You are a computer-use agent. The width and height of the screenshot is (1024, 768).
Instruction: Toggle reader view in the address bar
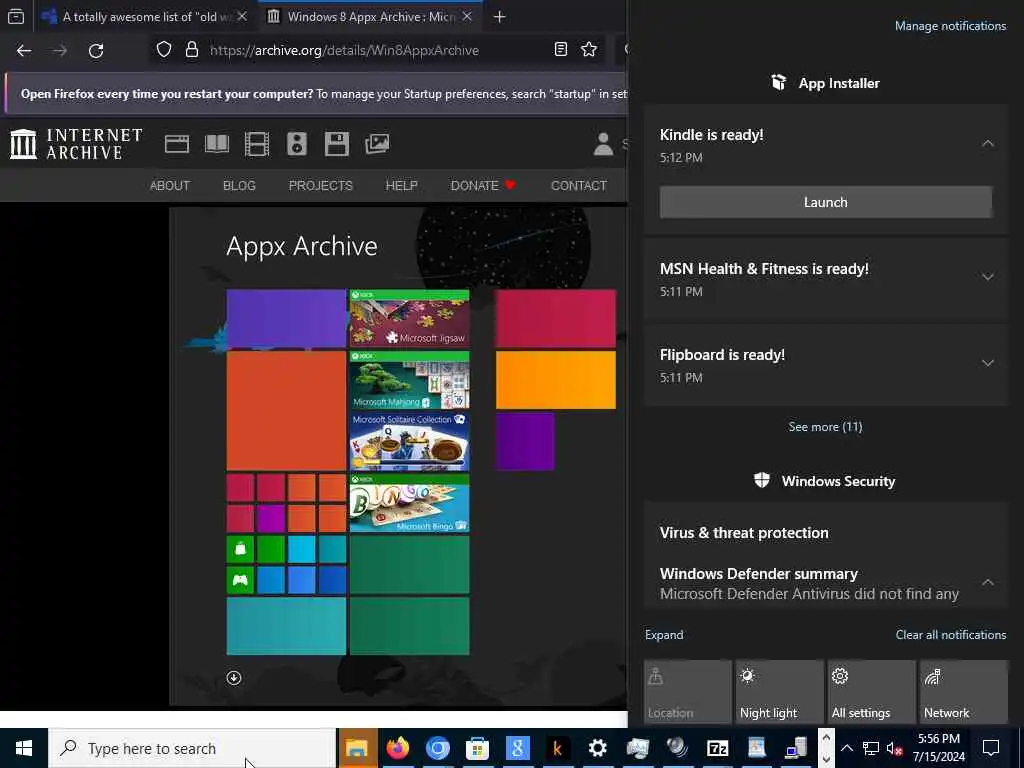560,50
